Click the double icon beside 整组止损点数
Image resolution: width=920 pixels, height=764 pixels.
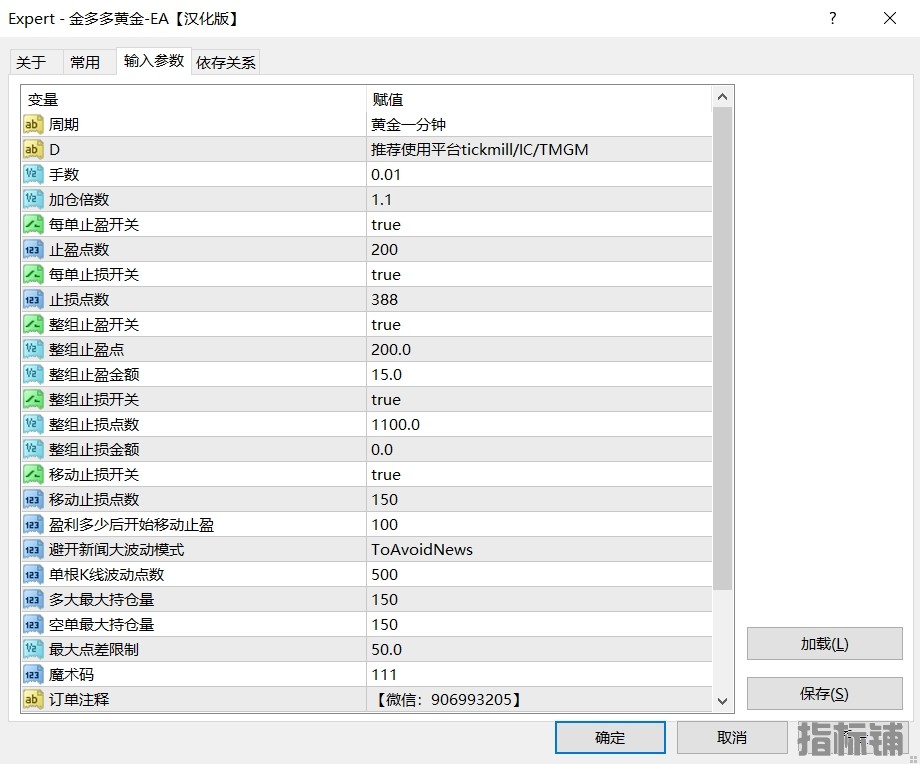point(33,424)
